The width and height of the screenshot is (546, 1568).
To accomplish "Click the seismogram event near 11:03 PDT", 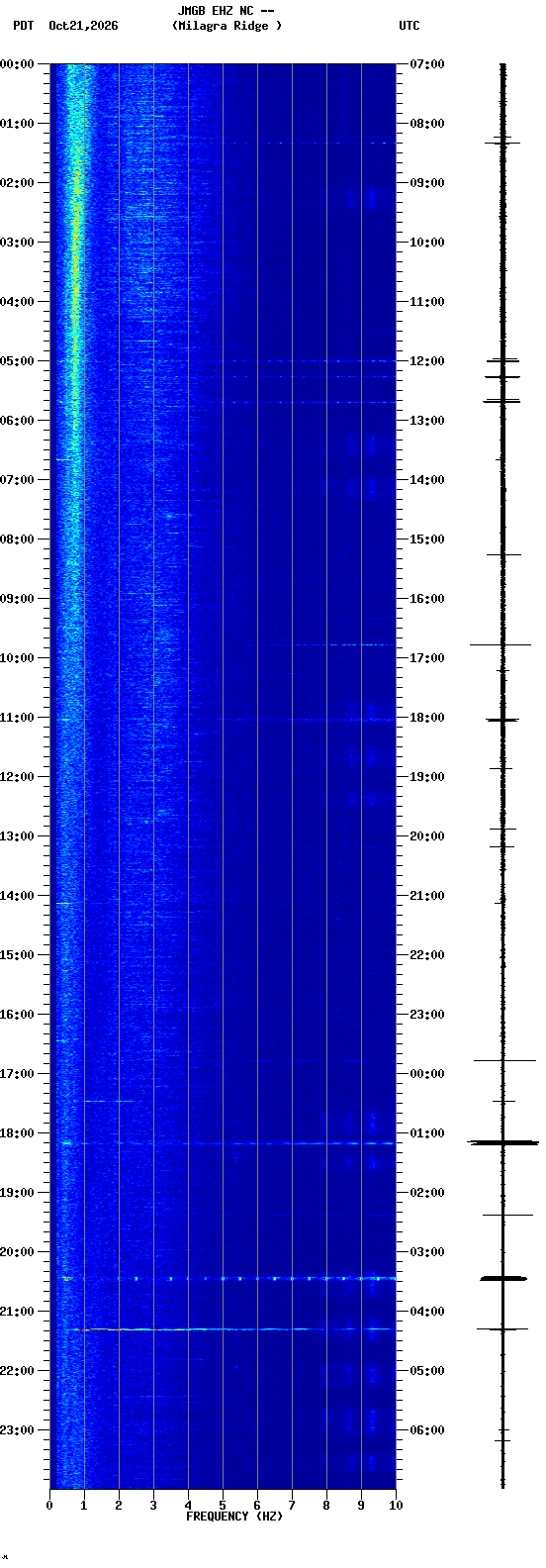I will point(502,720).
